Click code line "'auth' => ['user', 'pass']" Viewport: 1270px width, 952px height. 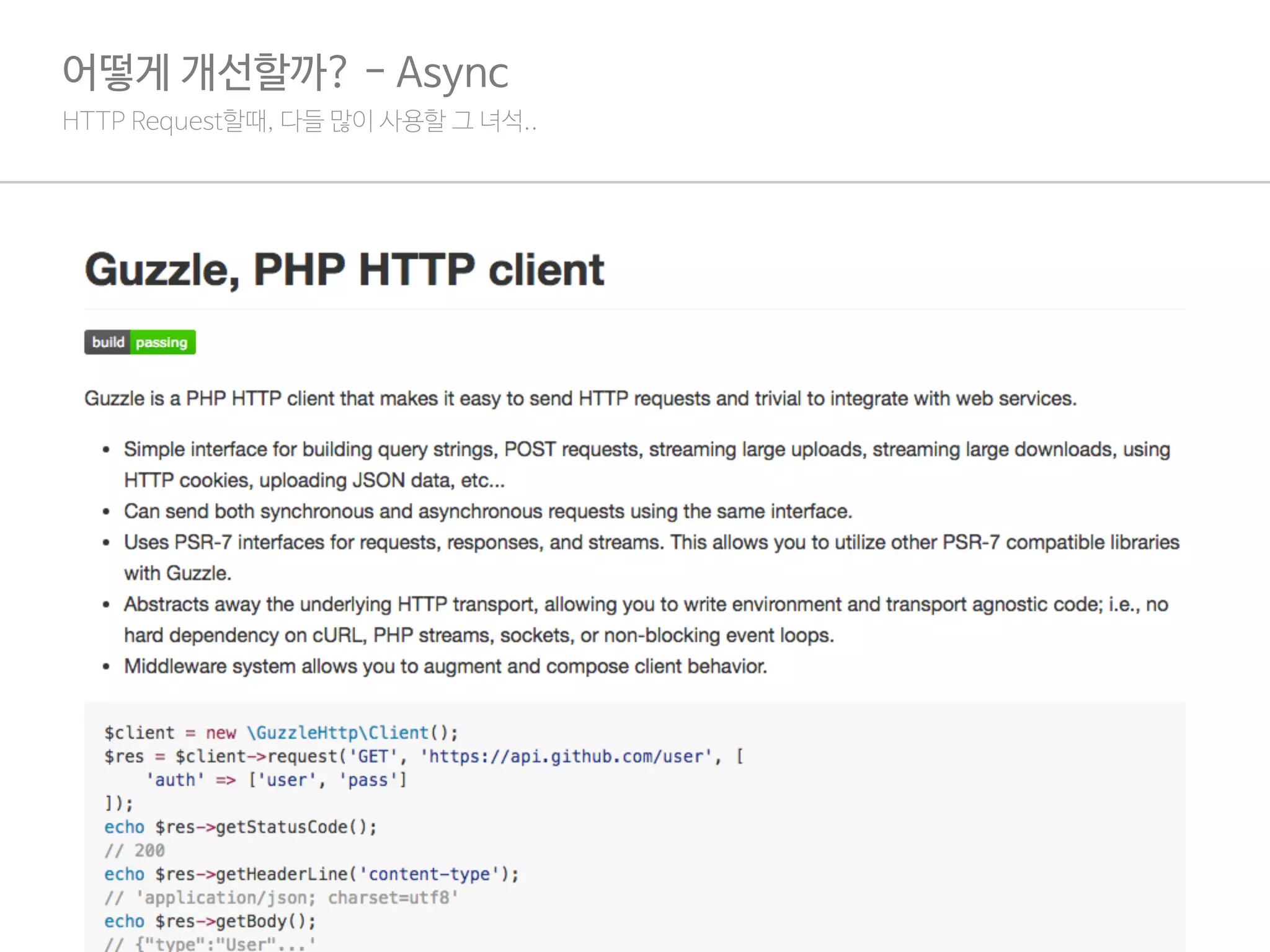pos(276,780)
